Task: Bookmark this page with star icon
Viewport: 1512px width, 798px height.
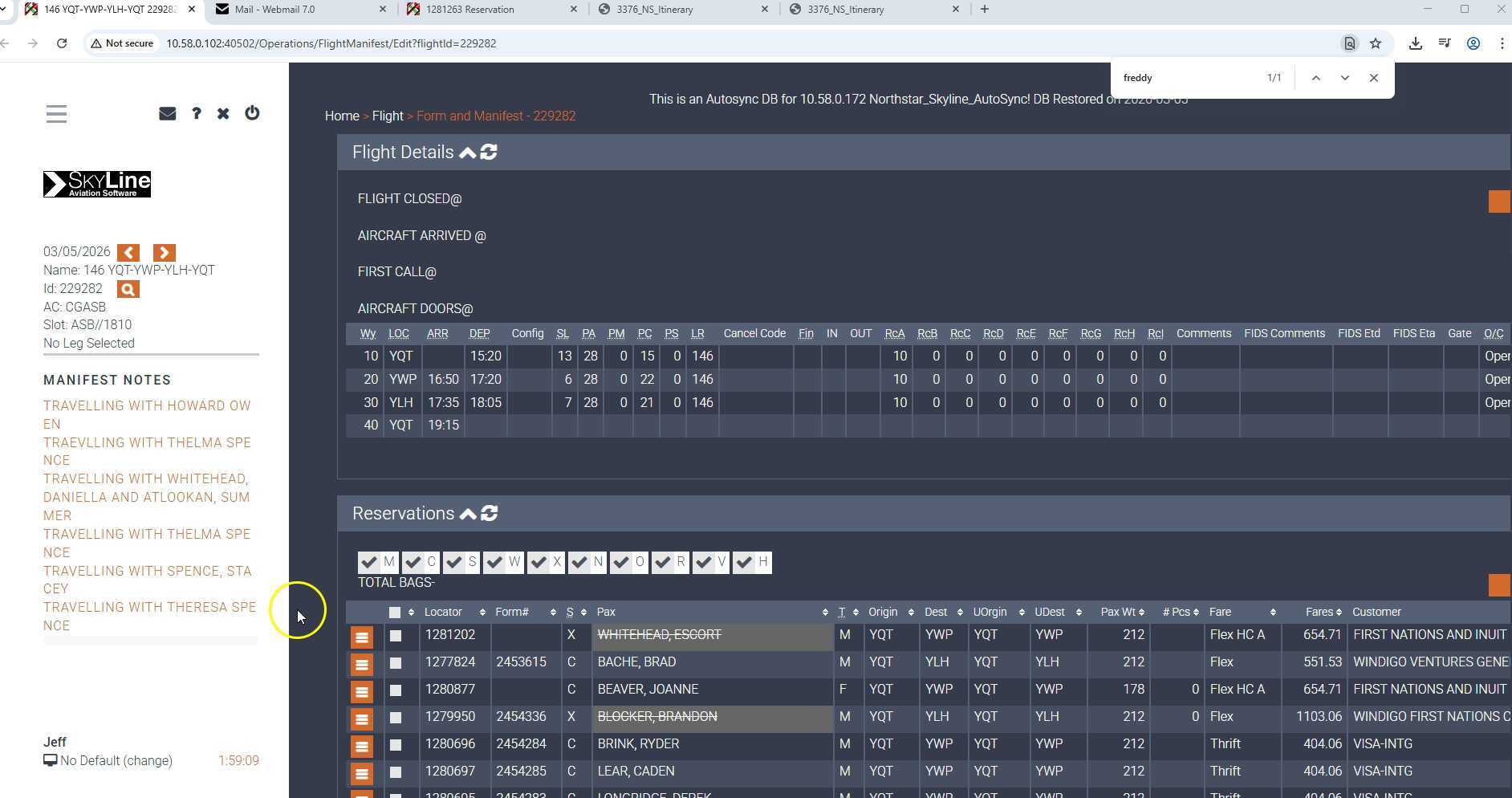Action: [1376, 43]
